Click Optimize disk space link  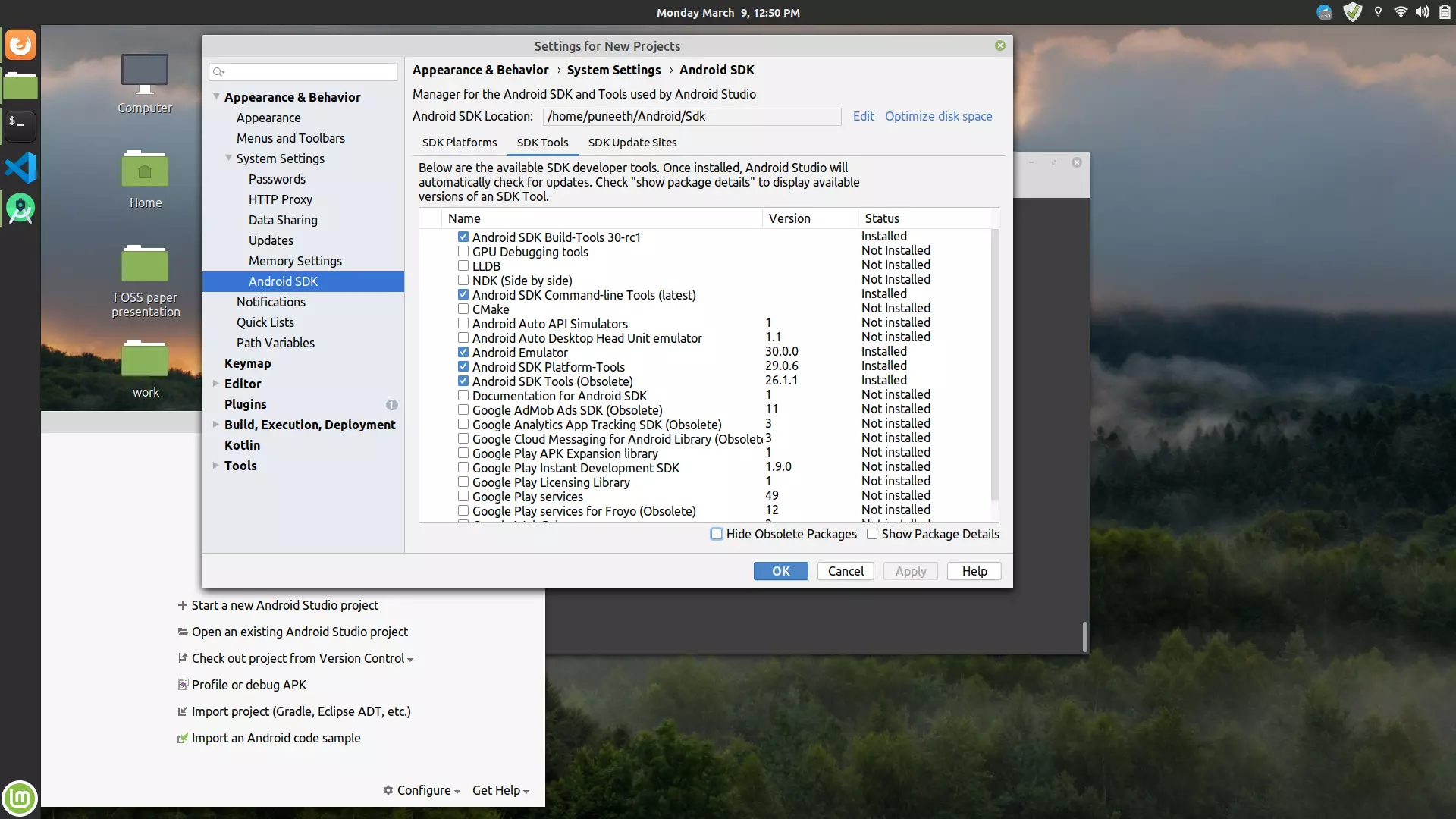click(x=939, y=116)
